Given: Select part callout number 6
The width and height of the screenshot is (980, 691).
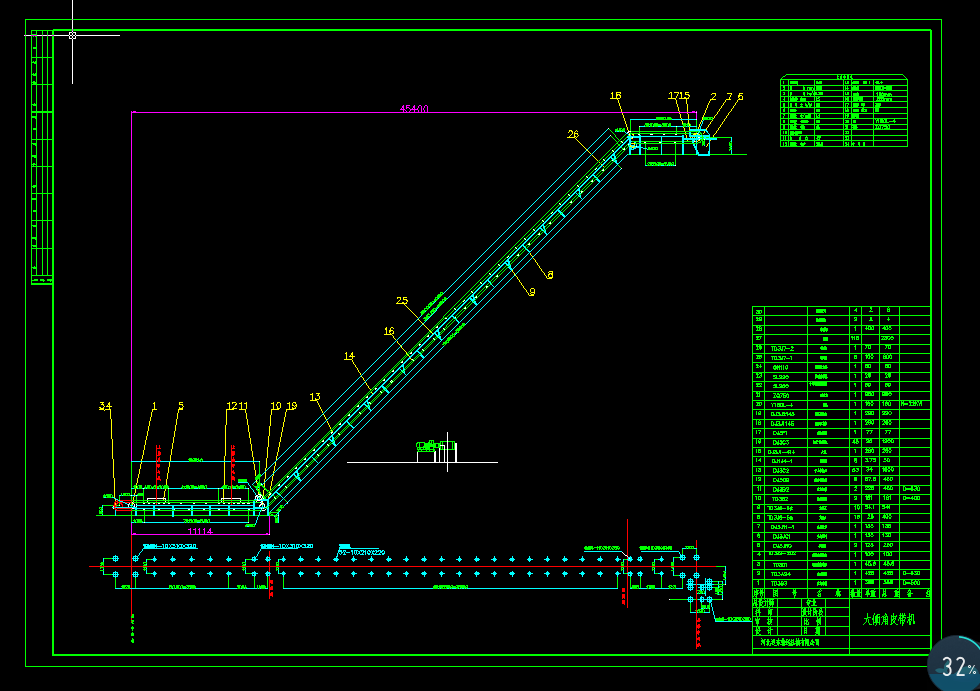Looking at the screenshot, I should coord(741,96).
